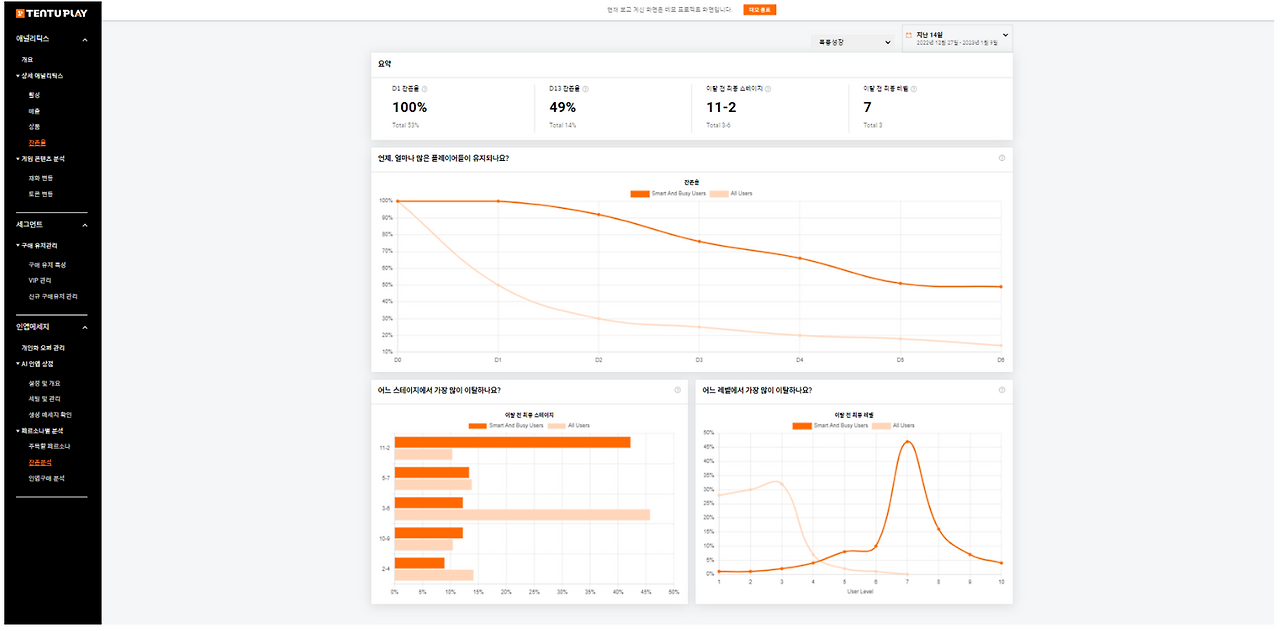
Task: Click info icon beside D13 retention metric
Action: click(x=586, y=89)
